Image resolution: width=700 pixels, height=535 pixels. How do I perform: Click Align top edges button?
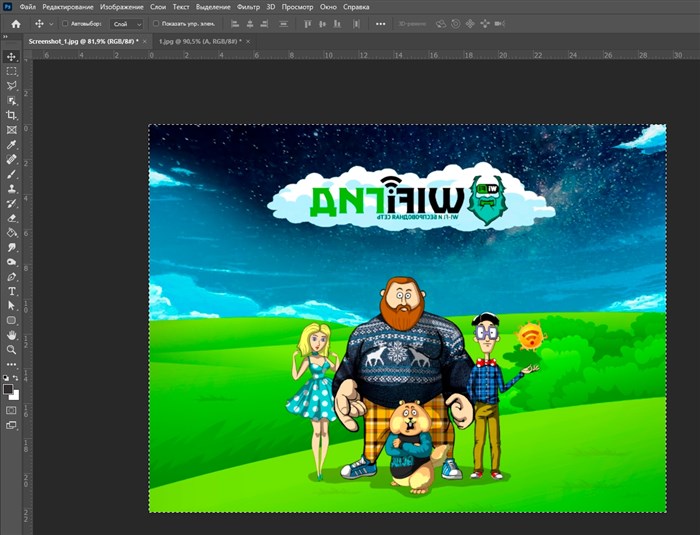308,24
